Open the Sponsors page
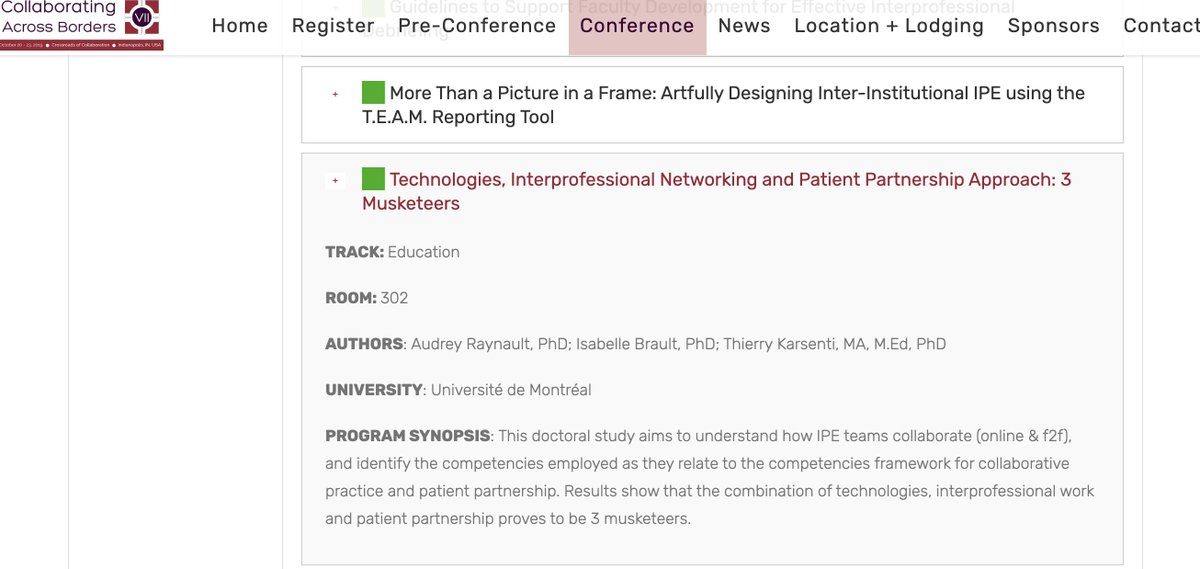Viewport: 1200px width, 569px height. click(x=1053, y=26)
